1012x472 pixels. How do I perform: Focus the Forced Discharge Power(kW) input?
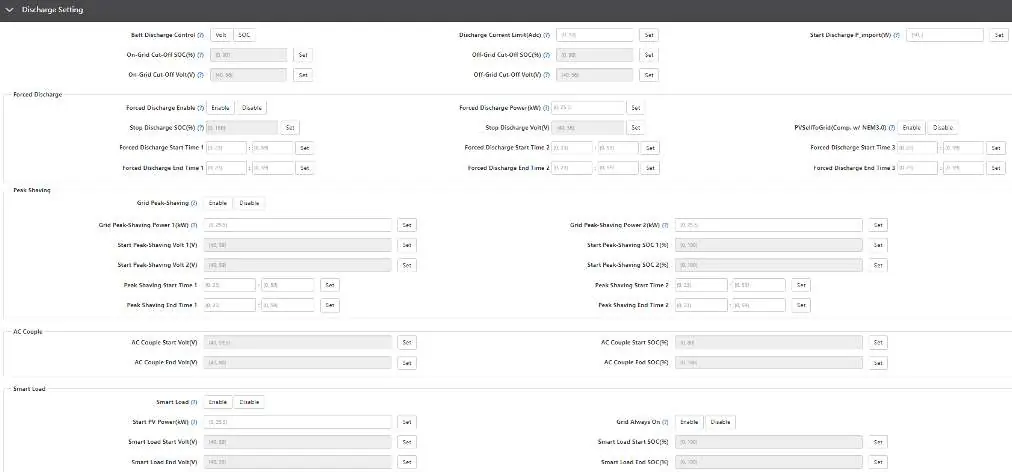(x=587, y=108)
